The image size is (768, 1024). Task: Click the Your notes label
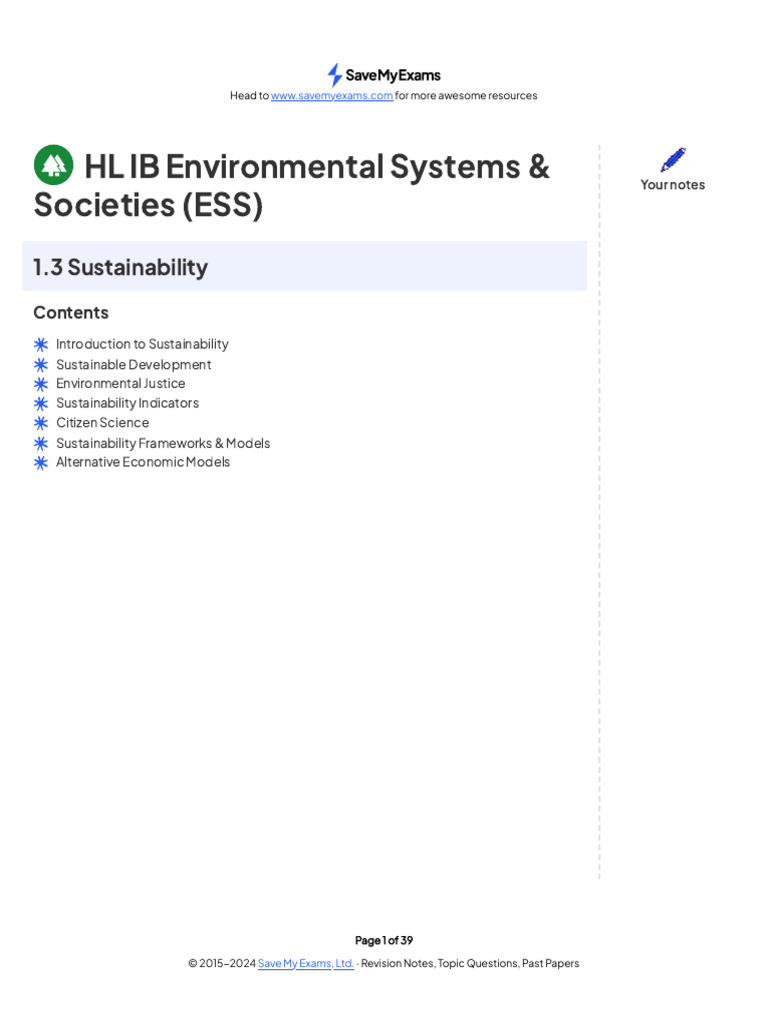point(673,184)
